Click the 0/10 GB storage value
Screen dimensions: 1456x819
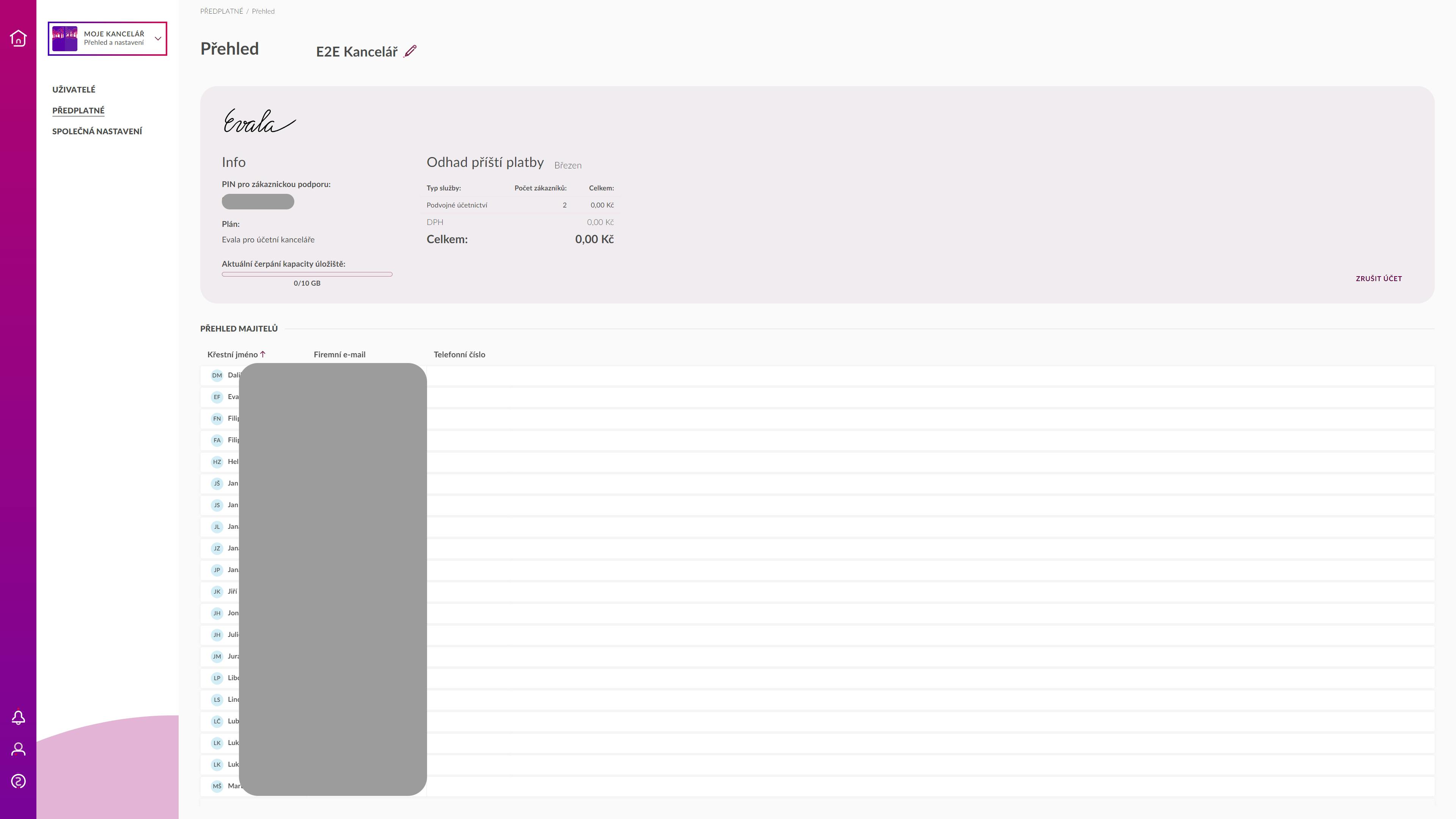307,283
